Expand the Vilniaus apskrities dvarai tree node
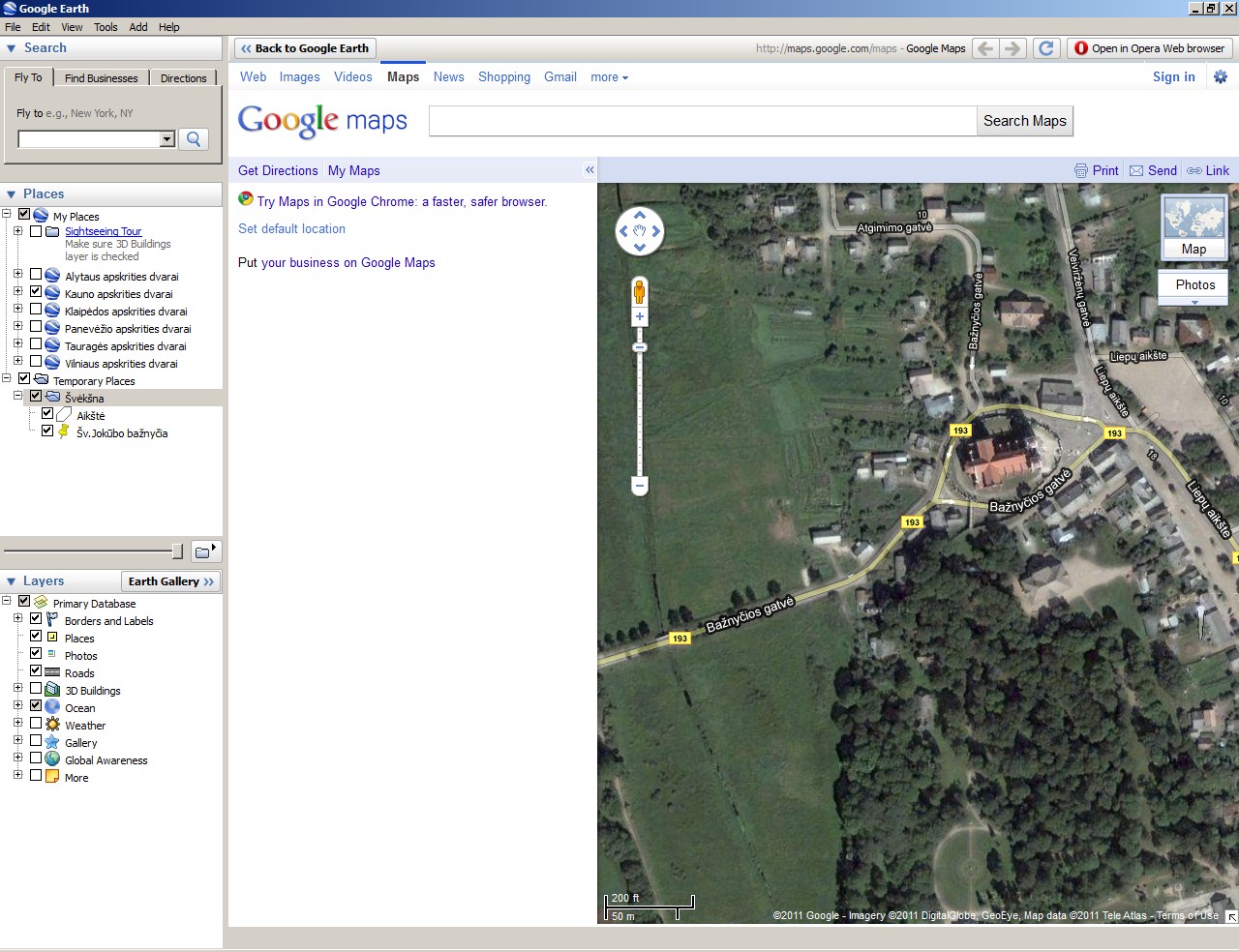Viewport: 1239px width, 952px height. pyautogui.click(x=17, y=362)
